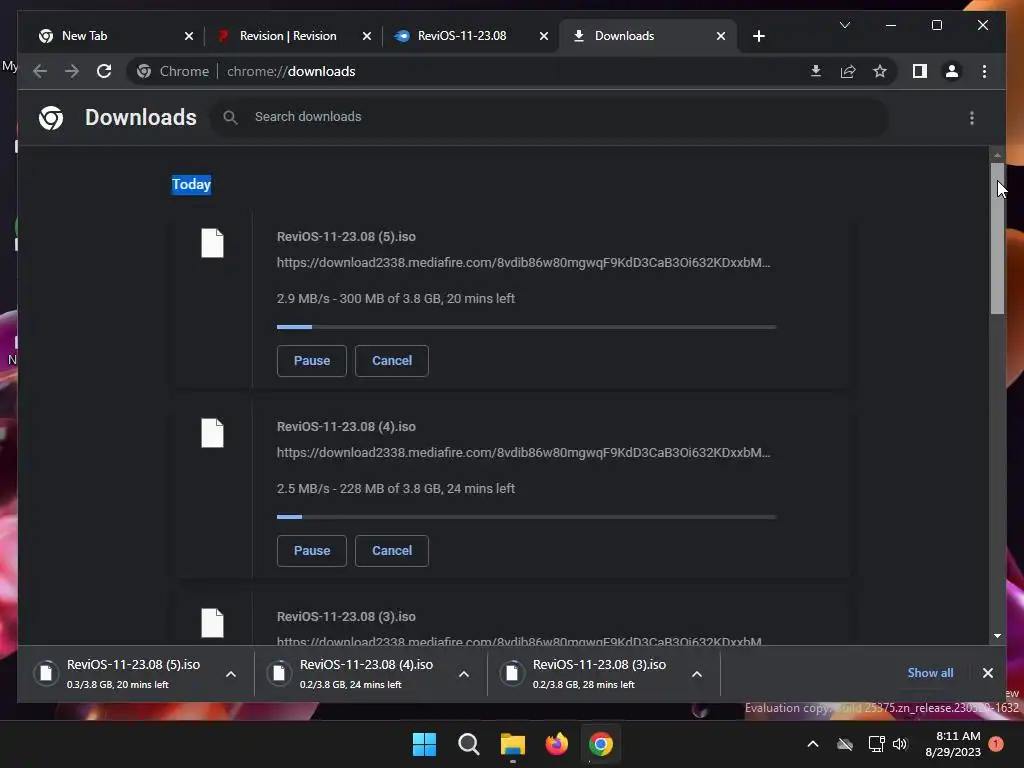Click the Chrome icon in the taskbar

click(x=601, y=744)
